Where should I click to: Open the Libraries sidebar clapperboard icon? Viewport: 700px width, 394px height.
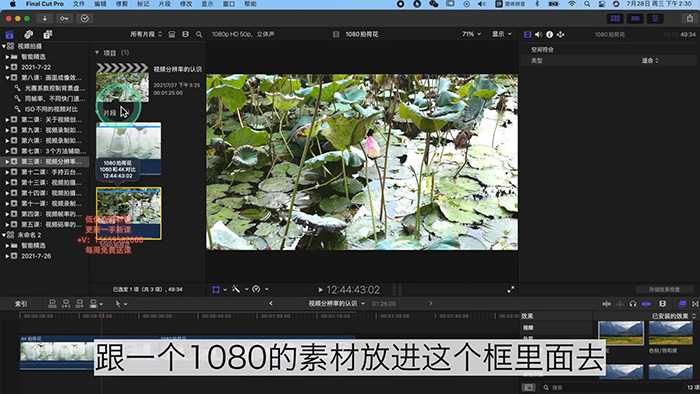pyautogui.click(x=9, y=34)
